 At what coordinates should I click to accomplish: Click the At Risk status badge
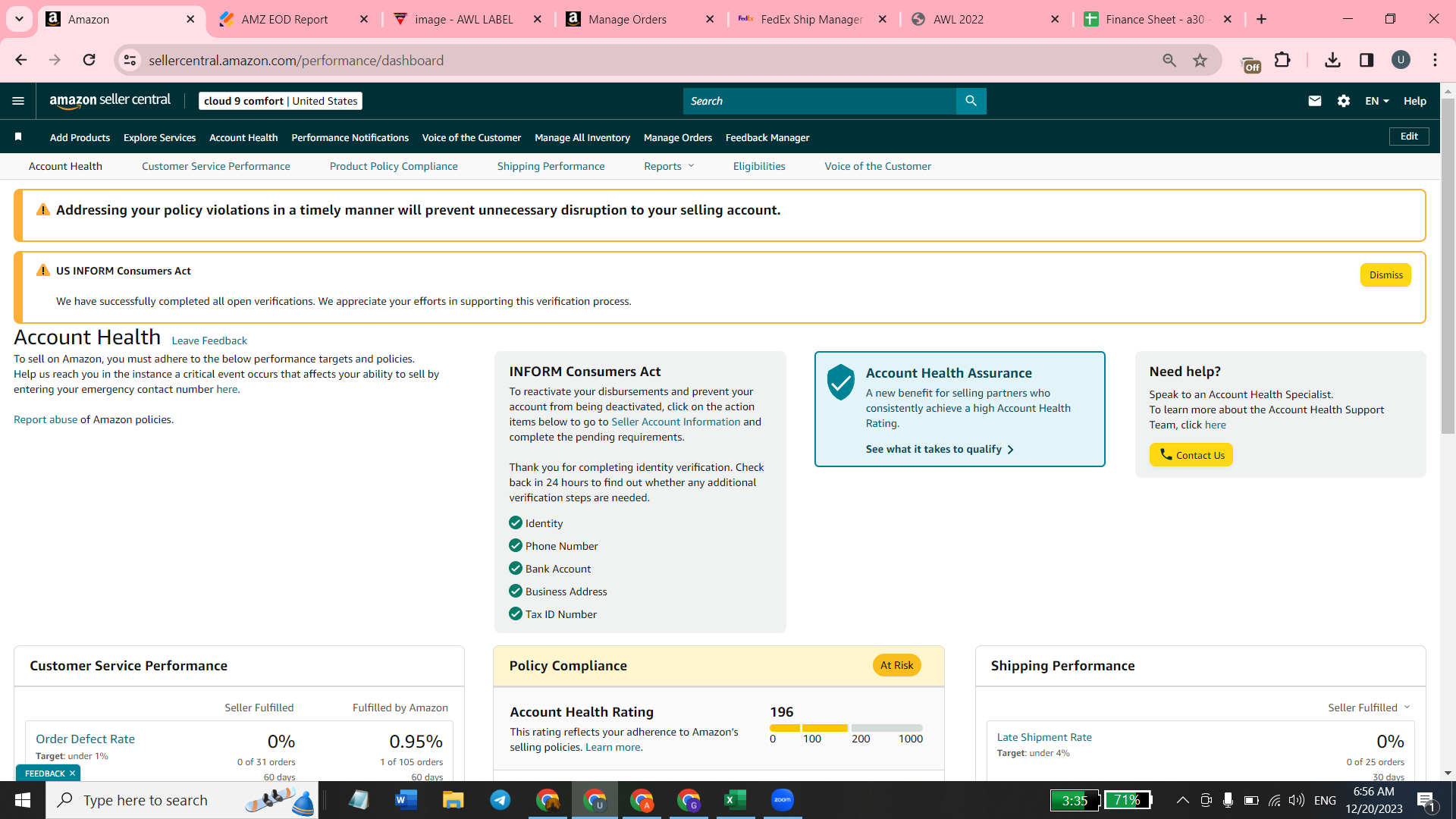pos(896,665)
